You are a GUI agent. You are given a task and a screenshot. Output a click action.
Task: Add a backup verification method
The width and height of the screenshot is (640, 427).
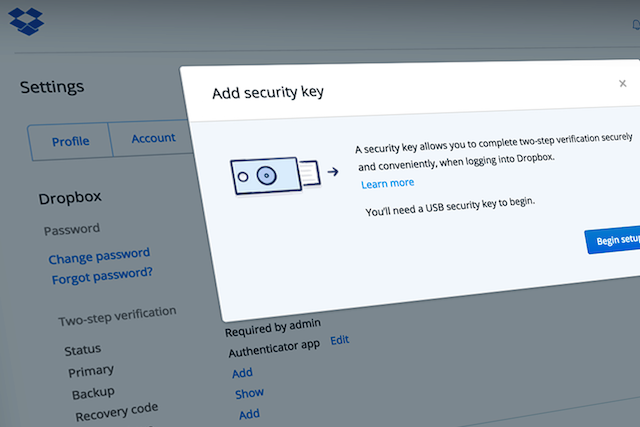242,373
